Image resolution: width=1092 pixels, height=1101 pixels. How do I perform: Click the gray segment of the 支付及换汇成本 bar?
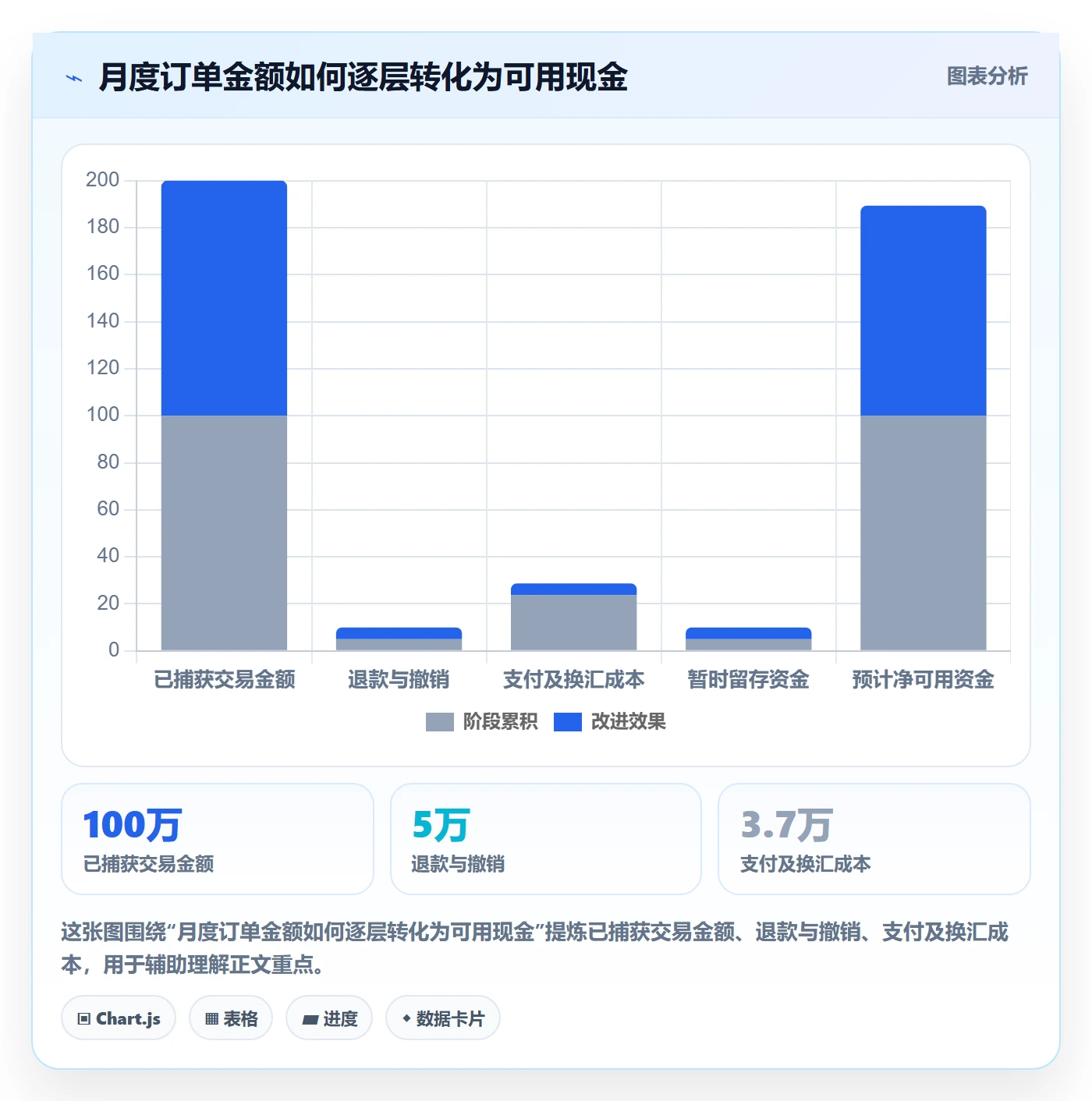click(573, 622)
